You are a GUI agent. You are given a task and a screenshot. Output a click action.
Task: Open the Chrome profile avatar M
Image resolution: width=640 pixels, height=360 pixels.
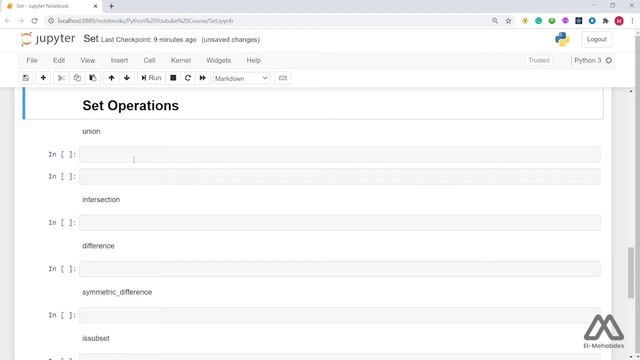click(x=619, y=21)
